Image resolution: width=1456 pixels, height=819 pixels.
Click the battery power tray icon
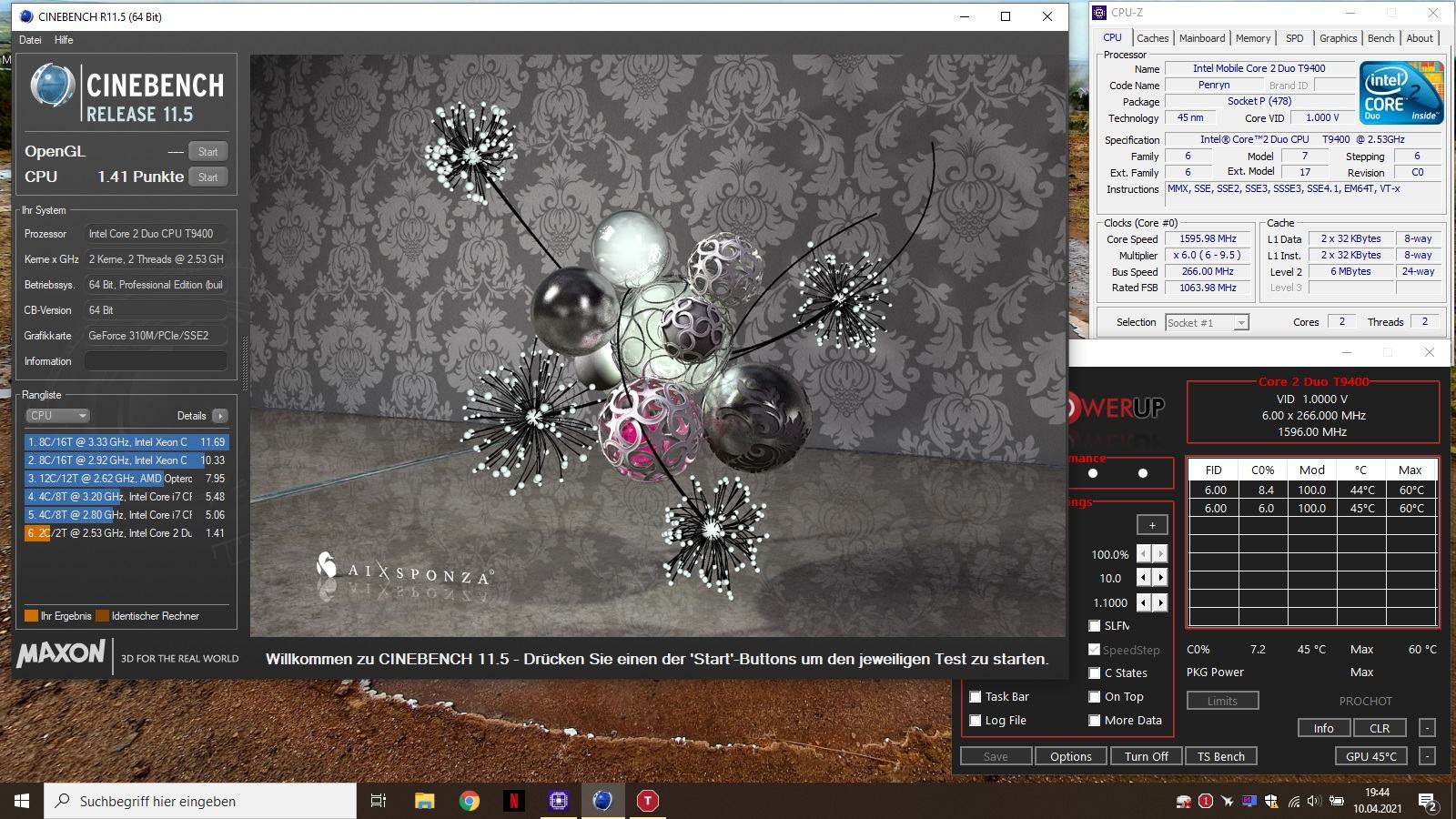tap(1336, 802)
